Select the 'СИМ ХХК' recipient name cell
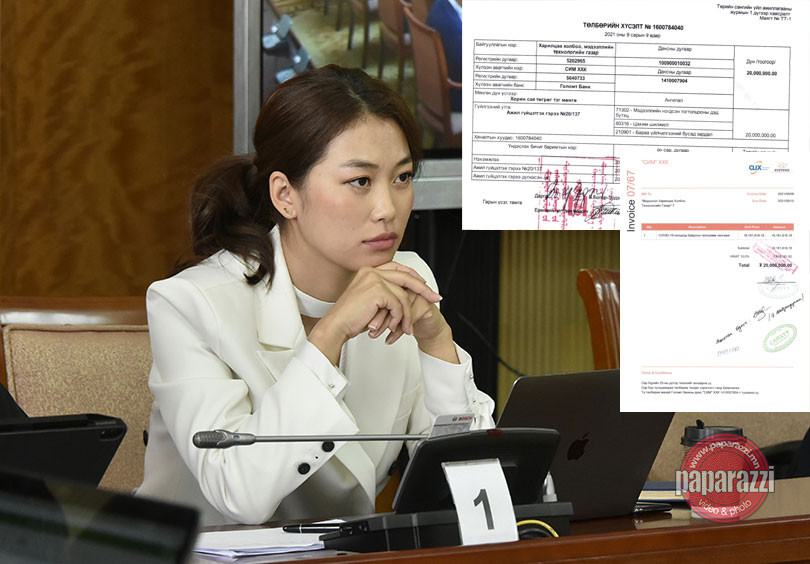The width and height of the screenshot is (810, 564). [x=575, y=69]
